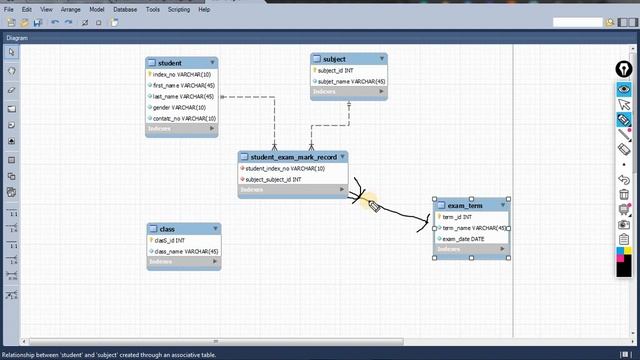Toggle annotation visibility with eye icon
This screenshot has width=640, height=360.
click(x=624, y=89)
